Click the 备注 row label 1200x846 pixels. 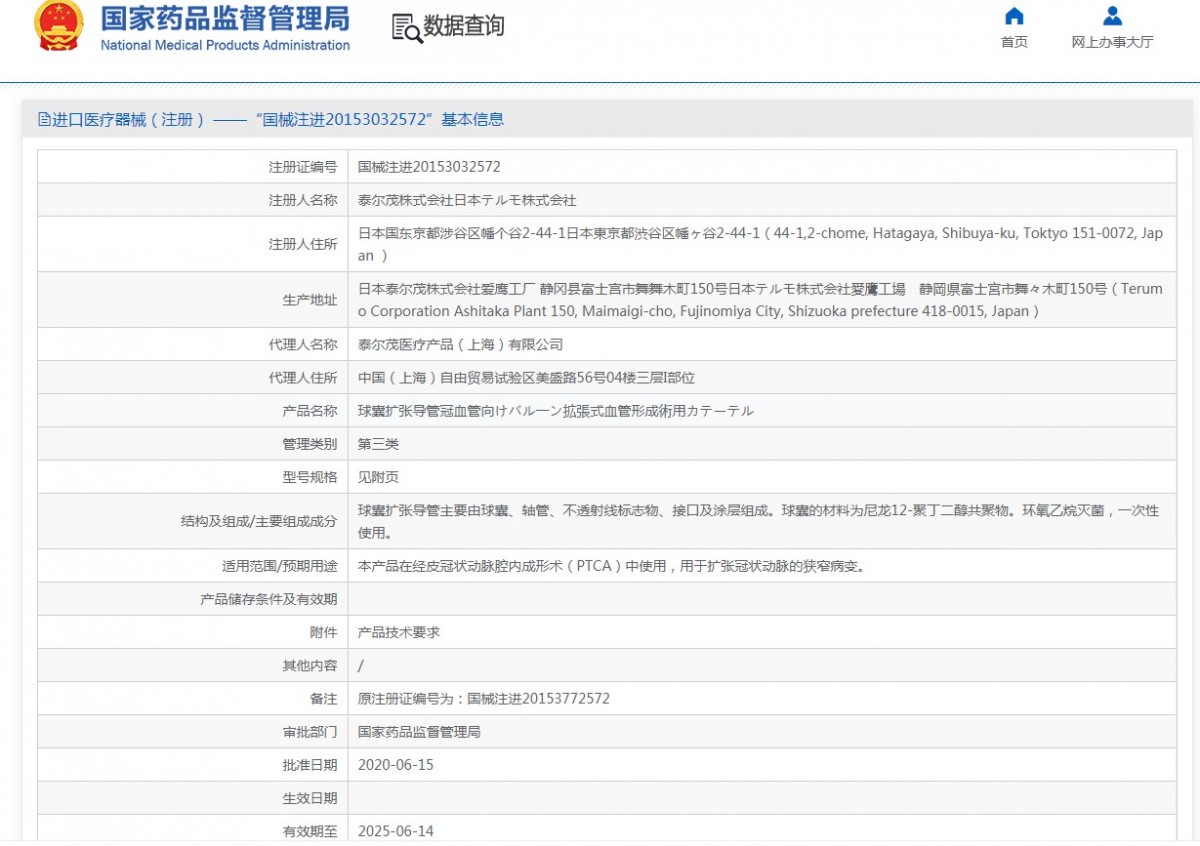[x=323, y=699]
